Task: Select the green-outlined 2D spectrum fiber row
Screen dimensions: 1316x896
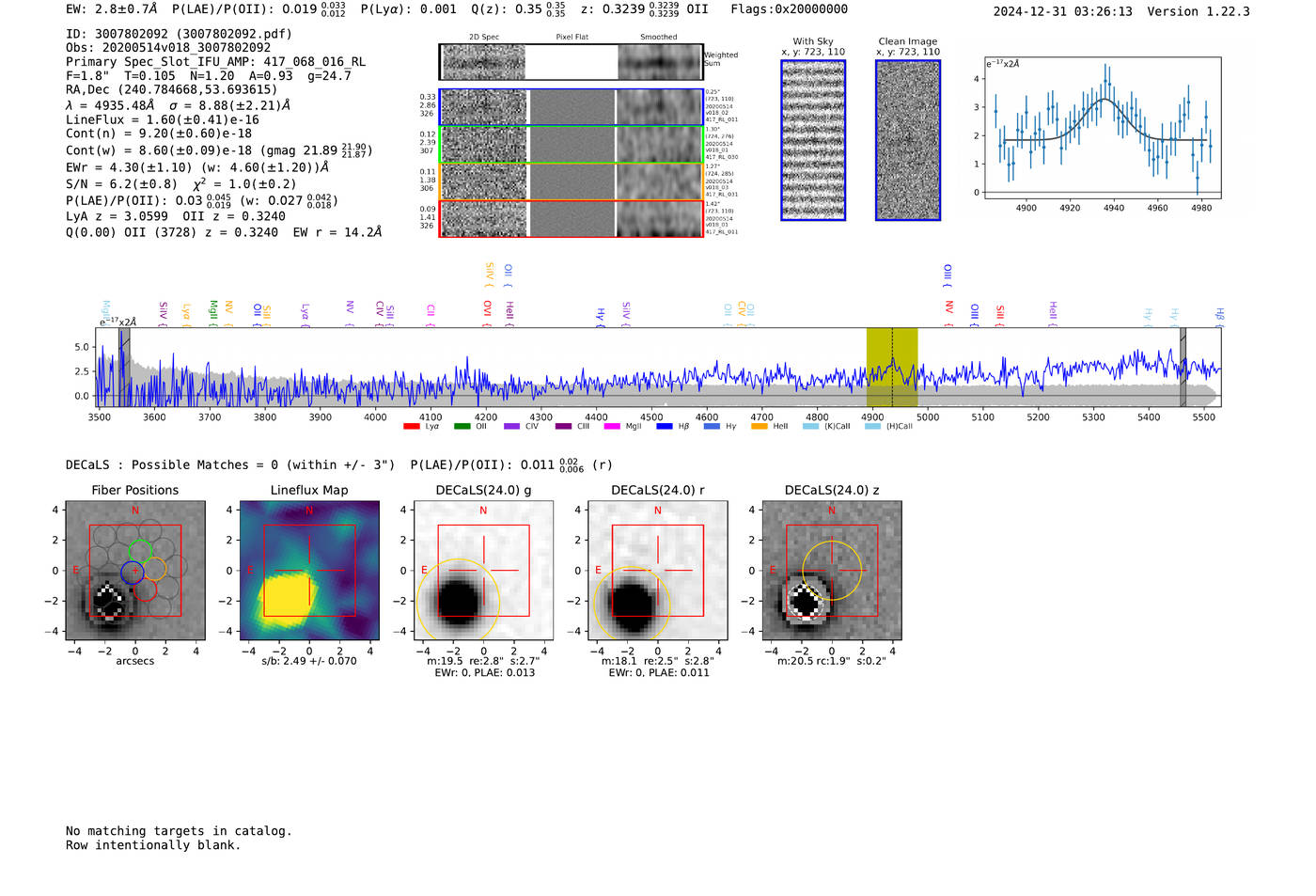Action: coord(571,145)
